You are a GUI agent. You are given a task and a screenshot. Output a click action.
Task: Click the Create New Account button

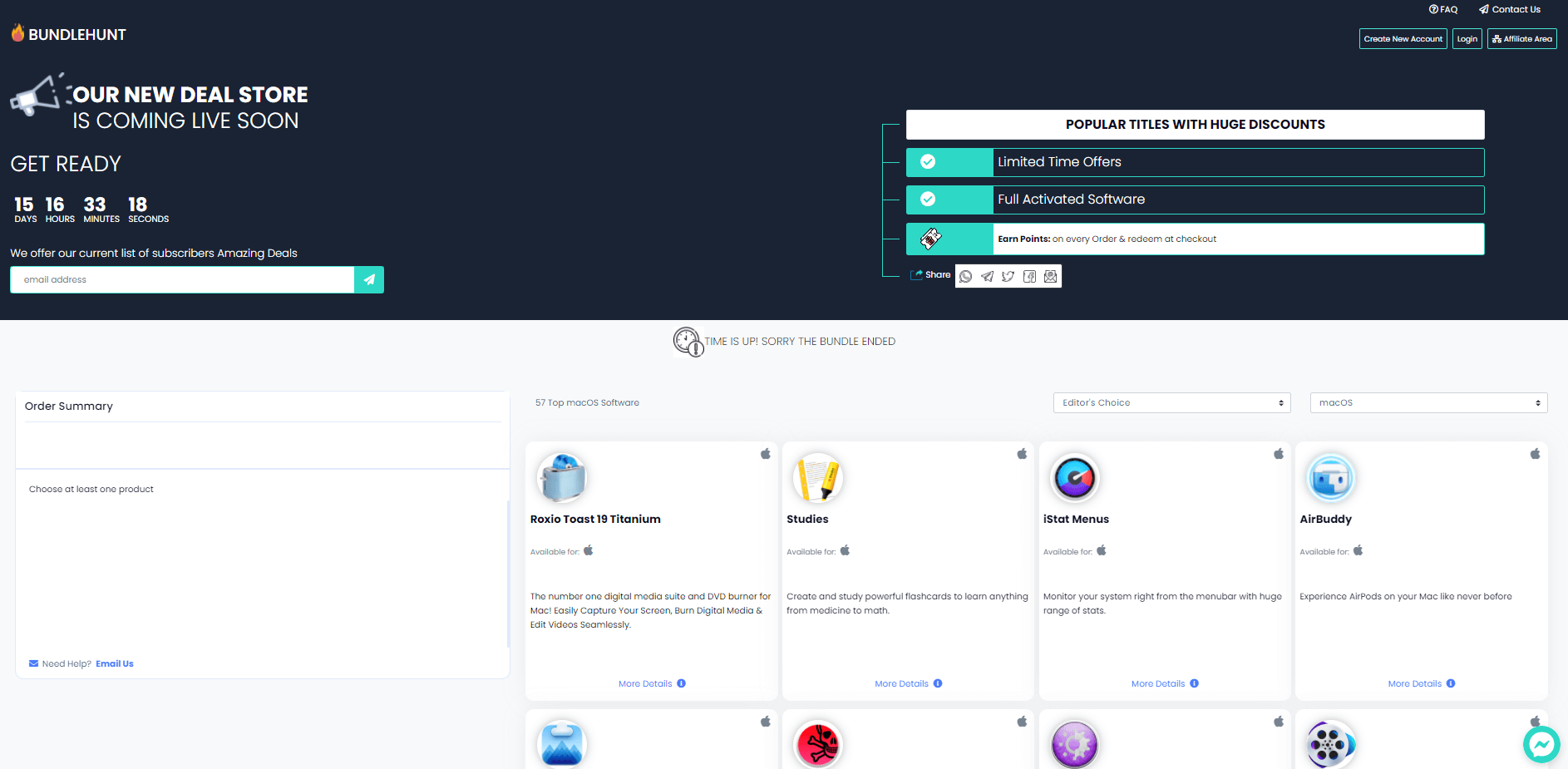[x=1403, y=38]
